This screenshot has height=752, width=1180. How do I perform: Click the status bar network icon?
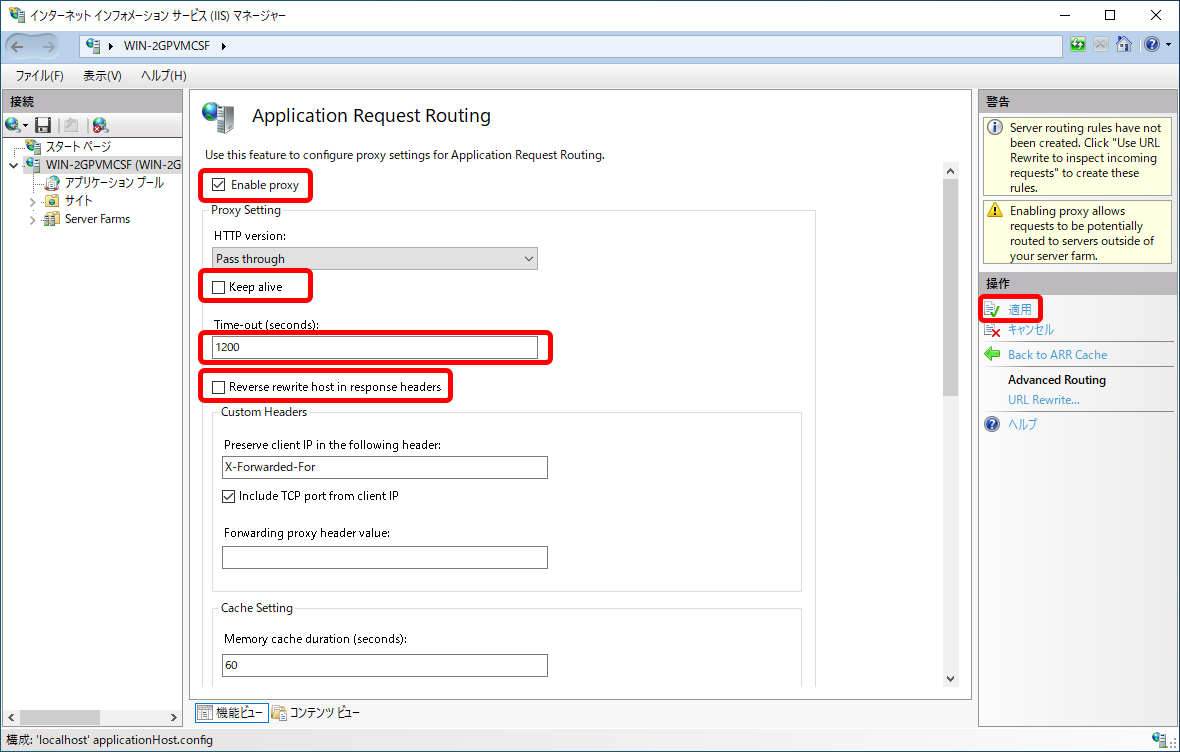click(1160, 739)
